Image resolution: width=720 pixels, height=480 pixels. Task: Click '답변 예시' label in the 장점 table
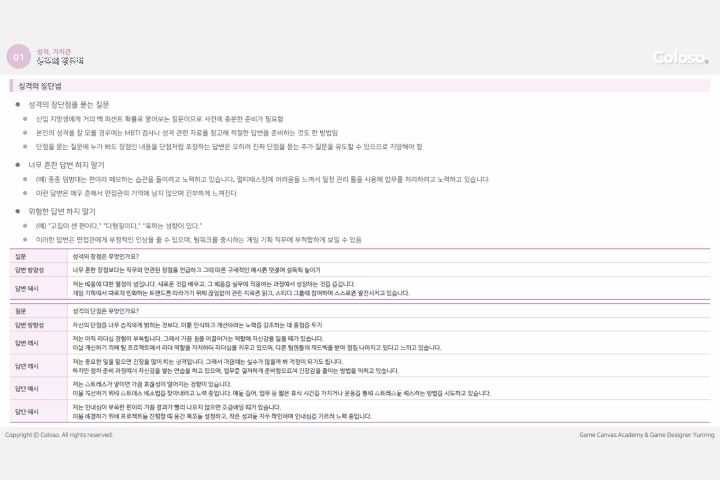pyautogui.click(x=27, y=288)
